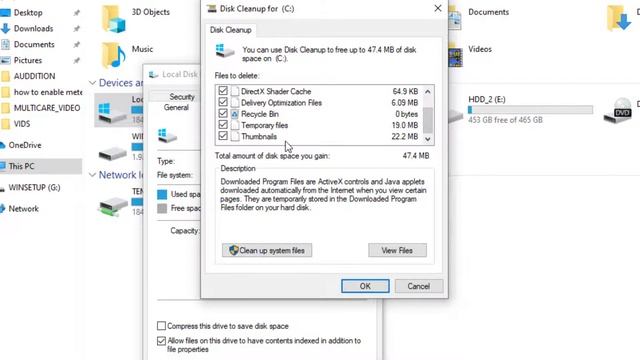Click the MULTICARE_VIDEO folder icon
The height and width of the screenshot is (360, 640).
[6, 108]
